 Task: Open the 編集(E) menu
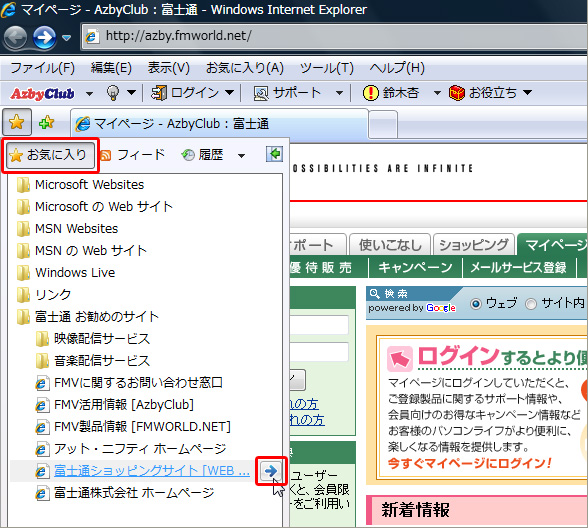[111, 68]
